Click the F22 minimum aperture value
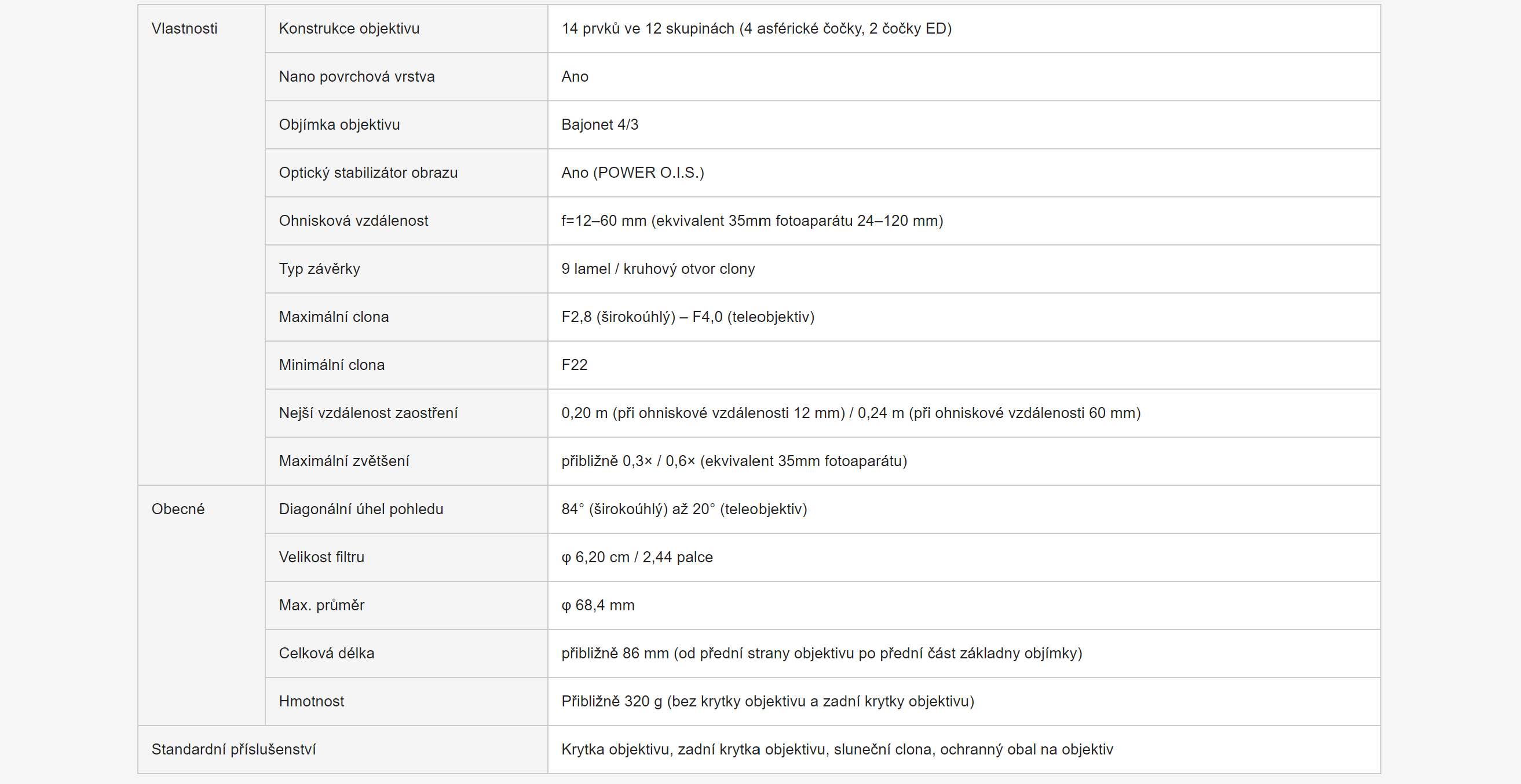This screenshot has width=1521, height=784. [x=575, y=365]
